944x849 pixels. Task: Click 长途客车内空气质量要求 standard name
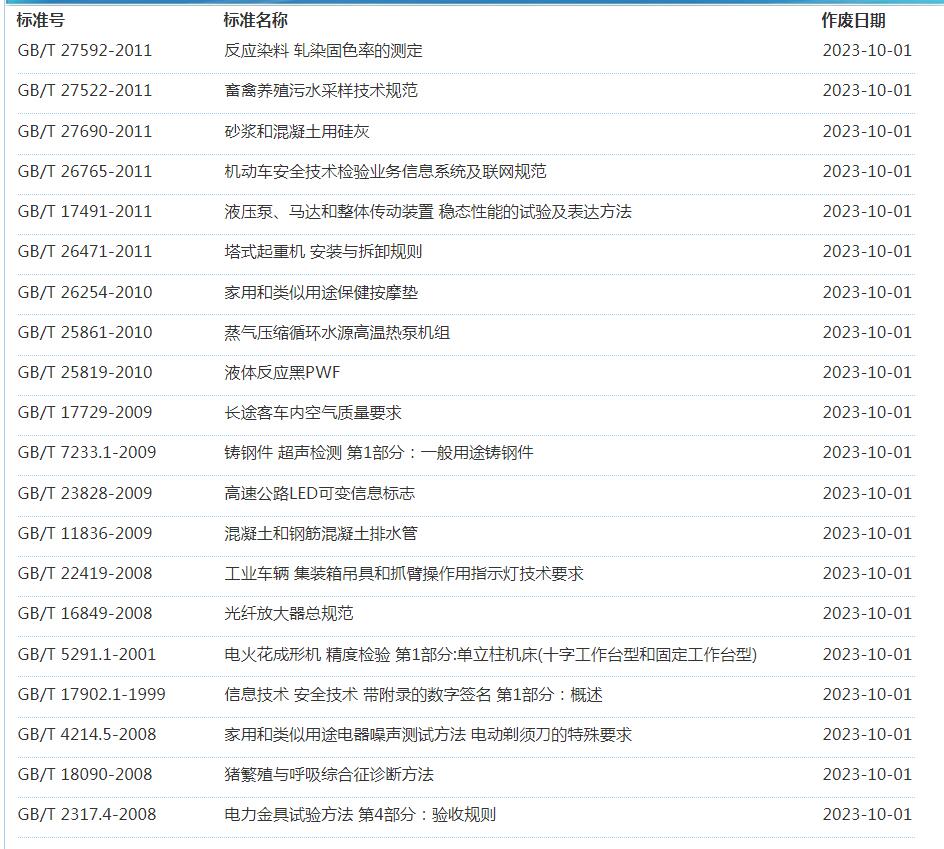point(313,412)
